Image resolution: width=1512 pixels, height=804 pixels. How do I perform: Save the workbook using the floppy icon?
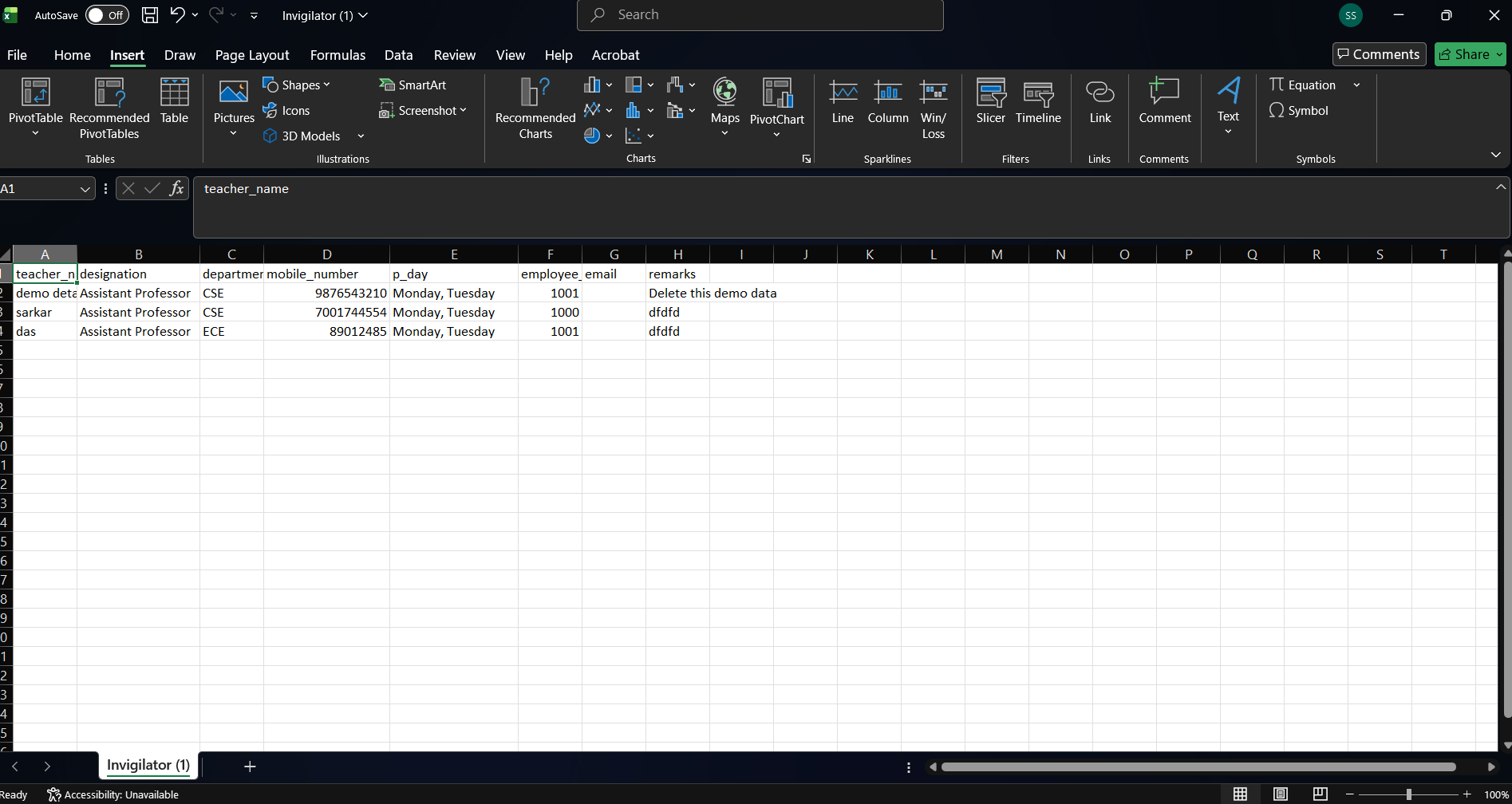149,14
